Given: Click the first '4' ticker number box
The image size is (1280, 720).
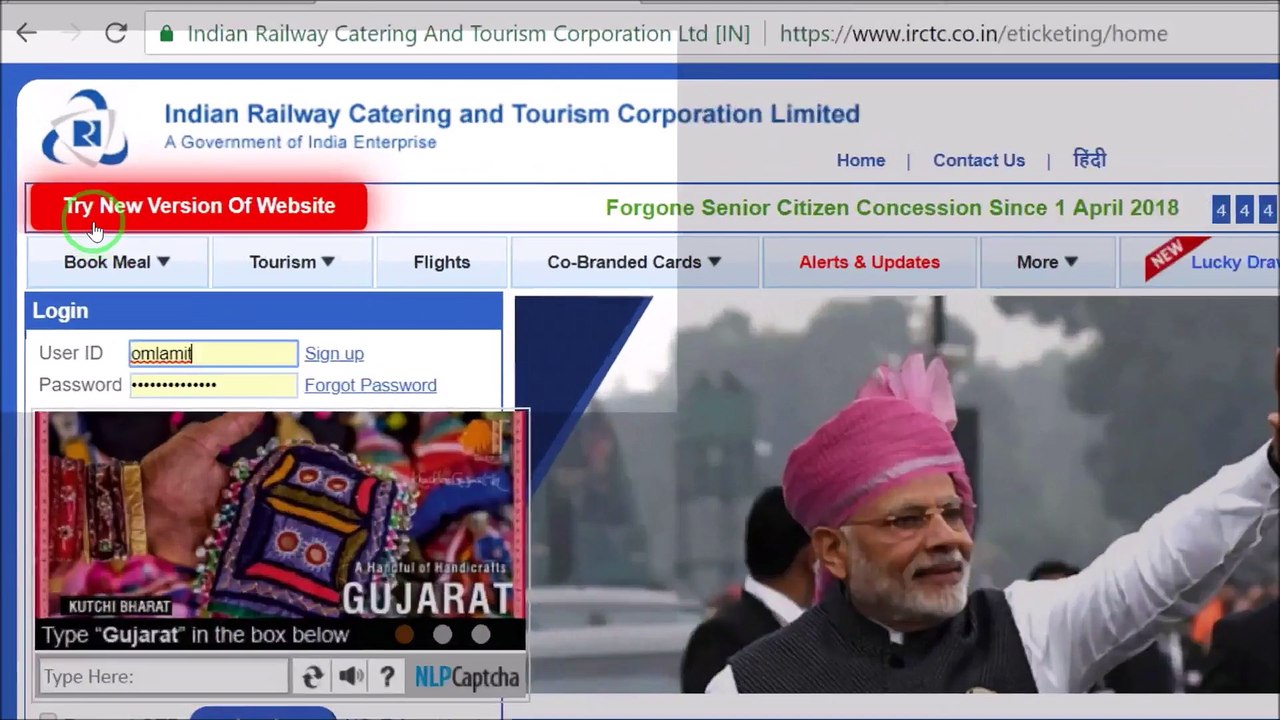Looking at the screenshot, I should pos(1221,210).
